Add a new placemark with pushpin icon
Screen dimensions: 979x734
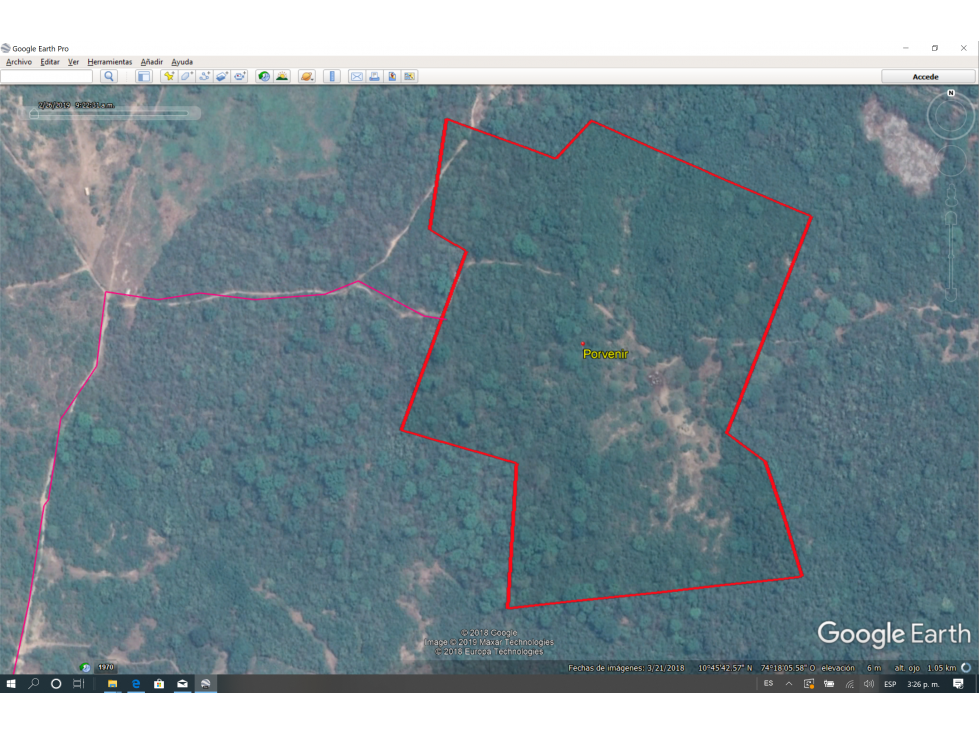(169, 76)
